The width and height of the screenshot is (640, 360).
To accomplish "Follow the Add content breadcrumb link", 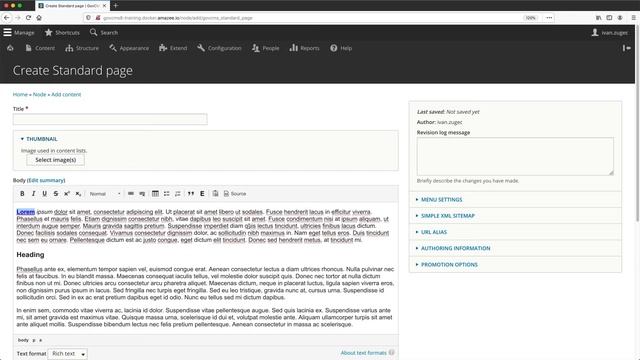I will tap(66, 94).
